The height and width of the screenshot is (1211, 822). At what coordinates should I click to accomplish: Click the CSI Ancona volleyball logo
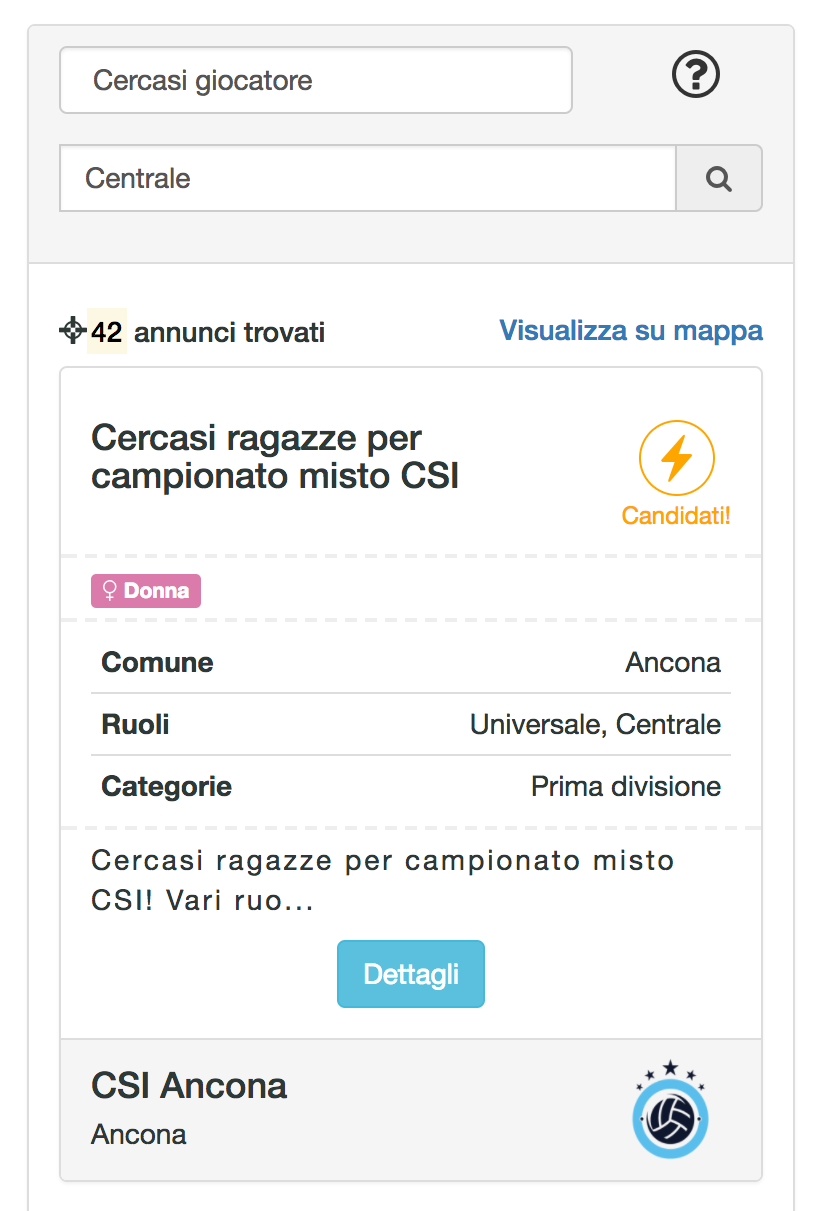click(670, 1115)
